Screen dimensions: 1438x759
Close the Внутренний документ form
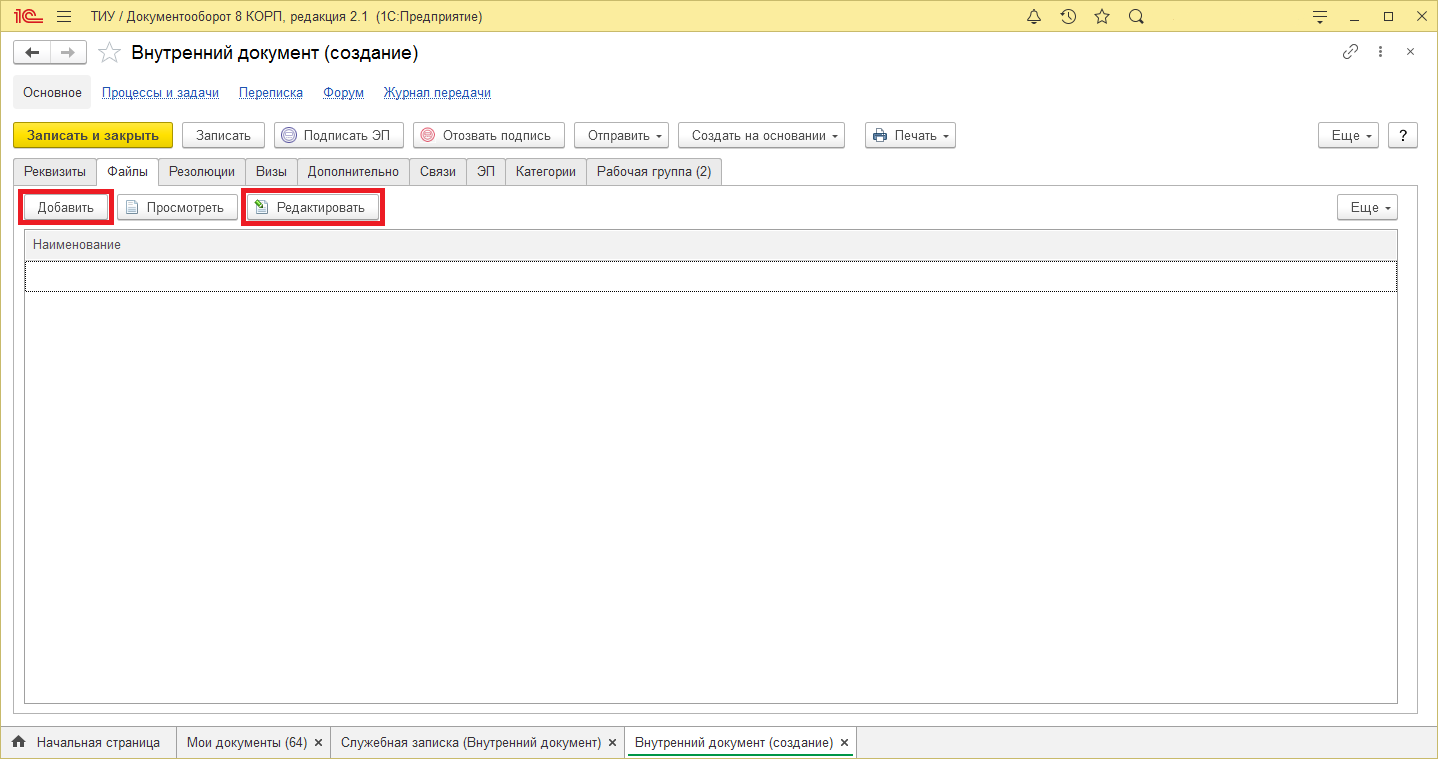1410,52
